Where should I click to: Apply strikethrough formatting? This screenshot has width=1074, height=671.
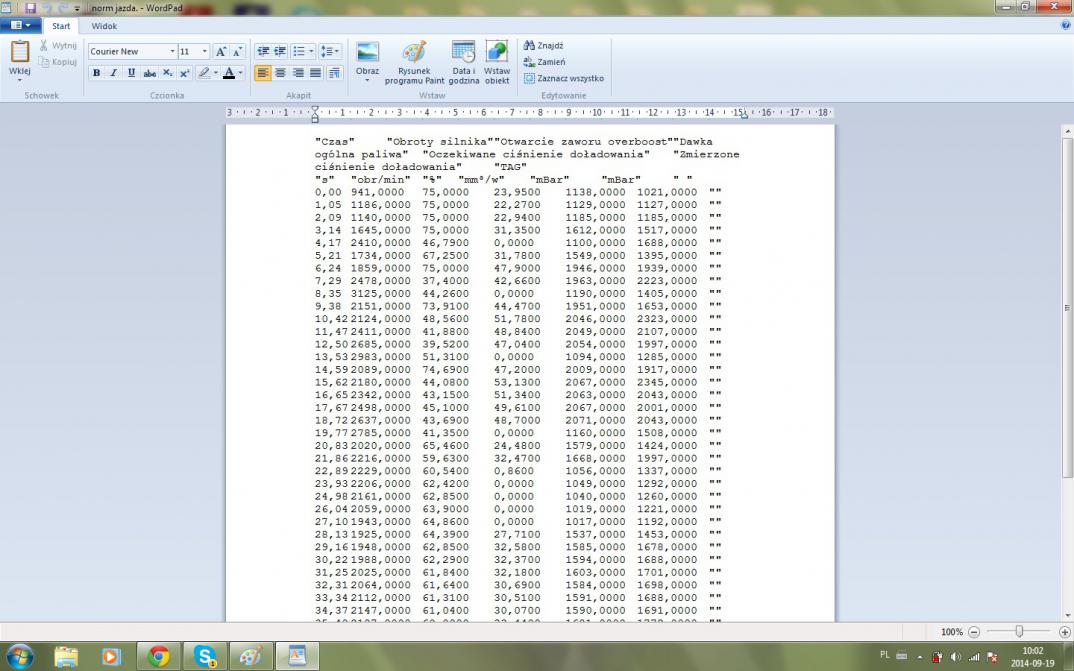point(149,73)
